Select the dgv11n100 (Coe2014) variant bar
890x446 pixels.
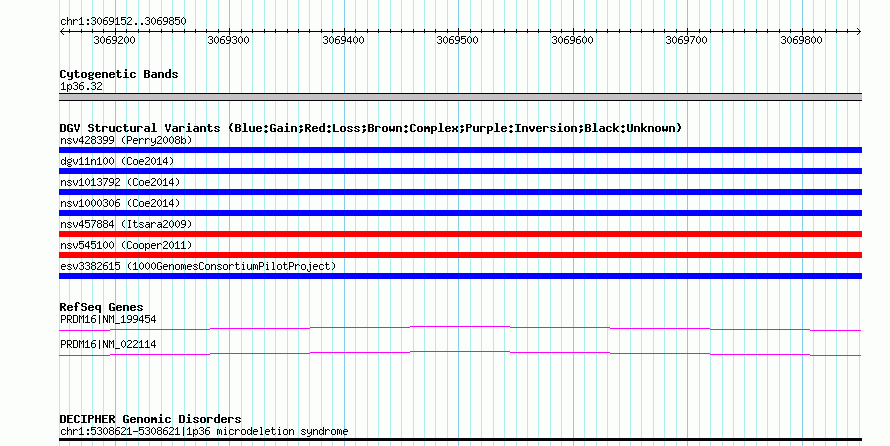point(460,171)
